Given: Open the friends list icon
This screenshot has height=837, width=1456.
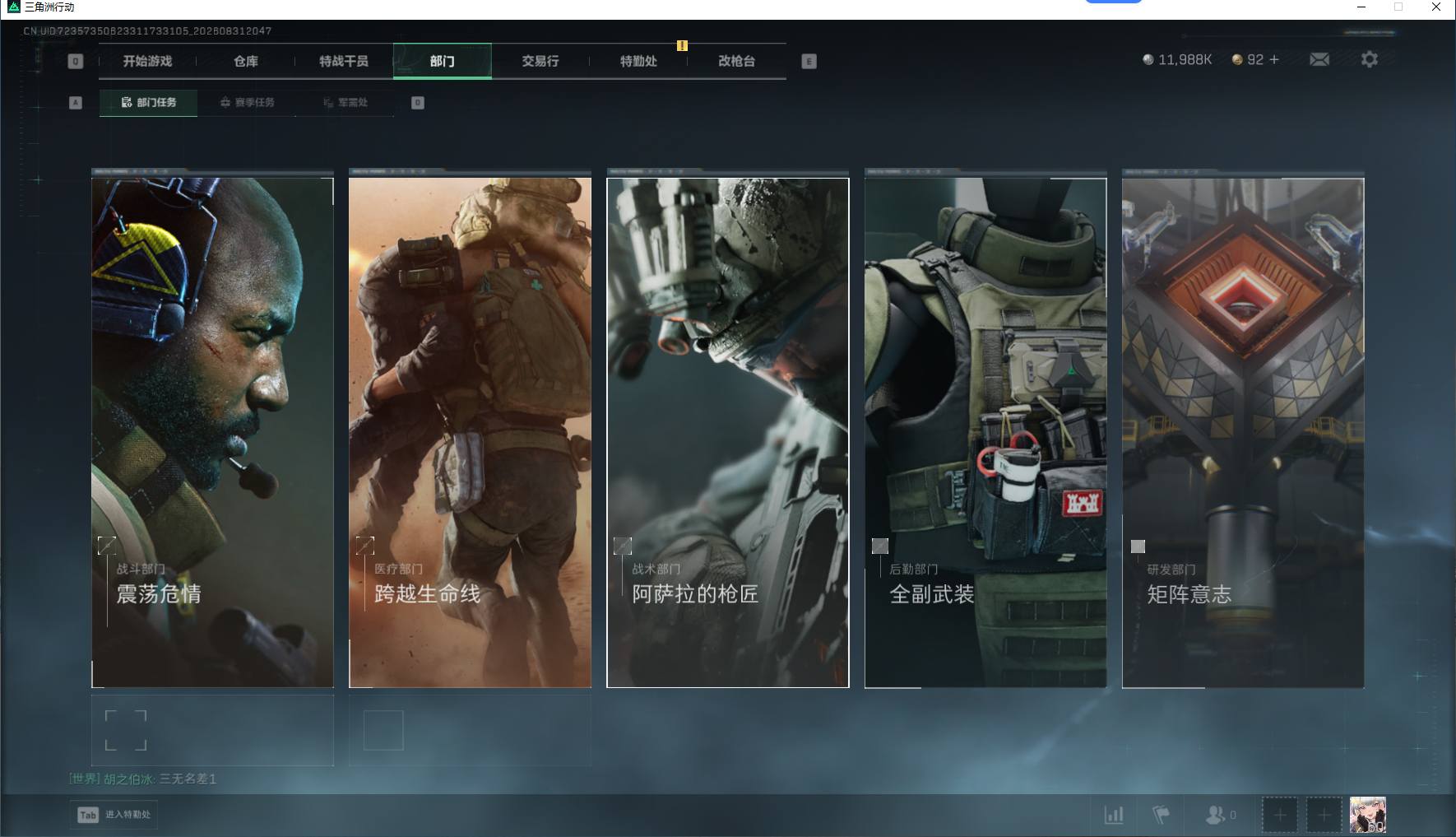Looking at the screenshot, I should point(1221,815).
